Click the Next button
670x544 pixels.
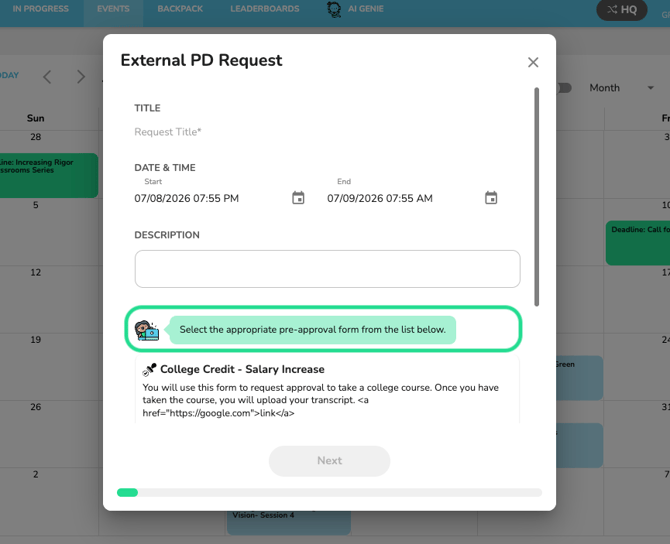coord(329,461)
